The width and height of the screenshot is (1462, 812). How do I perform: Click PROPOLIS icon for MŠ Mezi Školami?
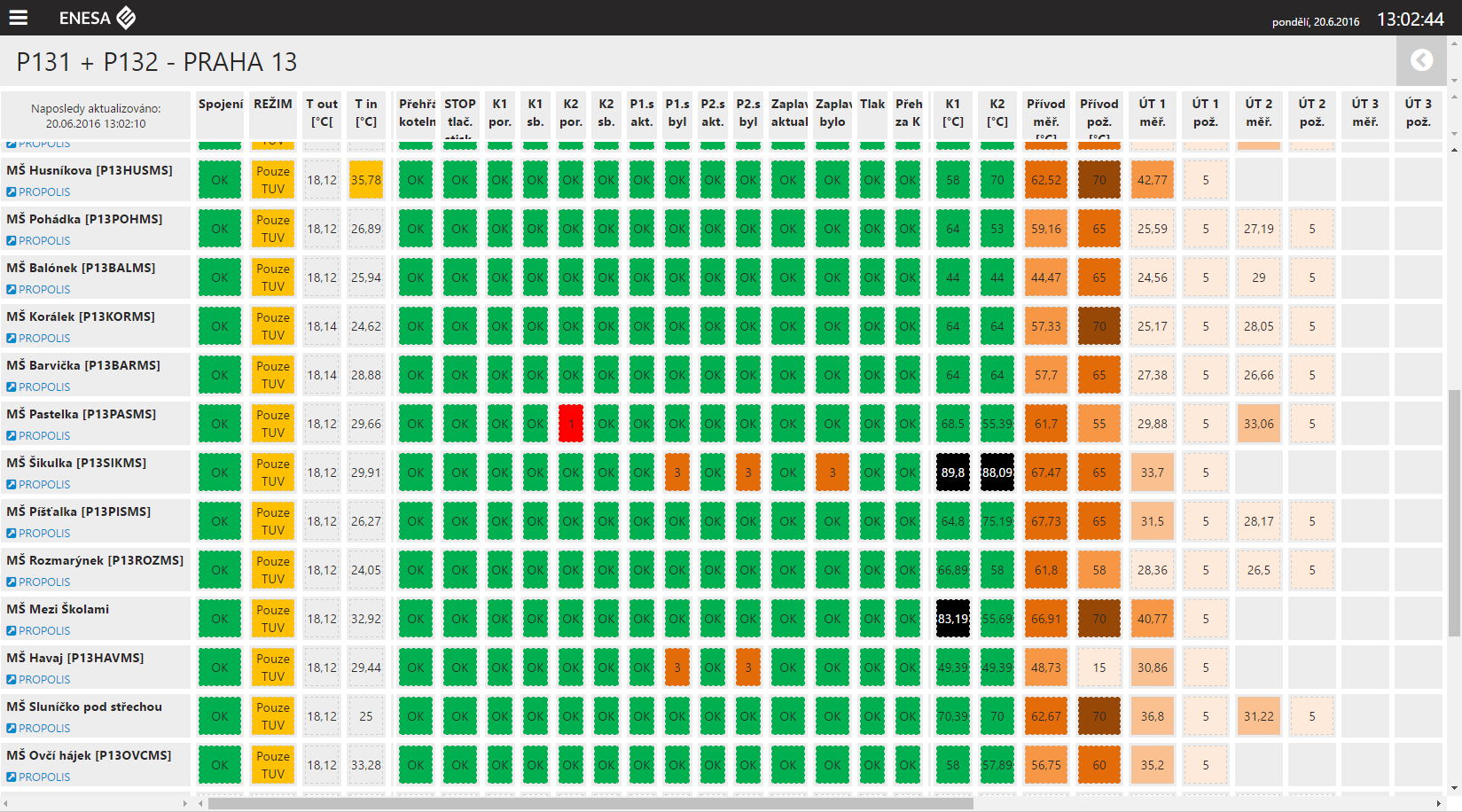click(x=12, y=630)
